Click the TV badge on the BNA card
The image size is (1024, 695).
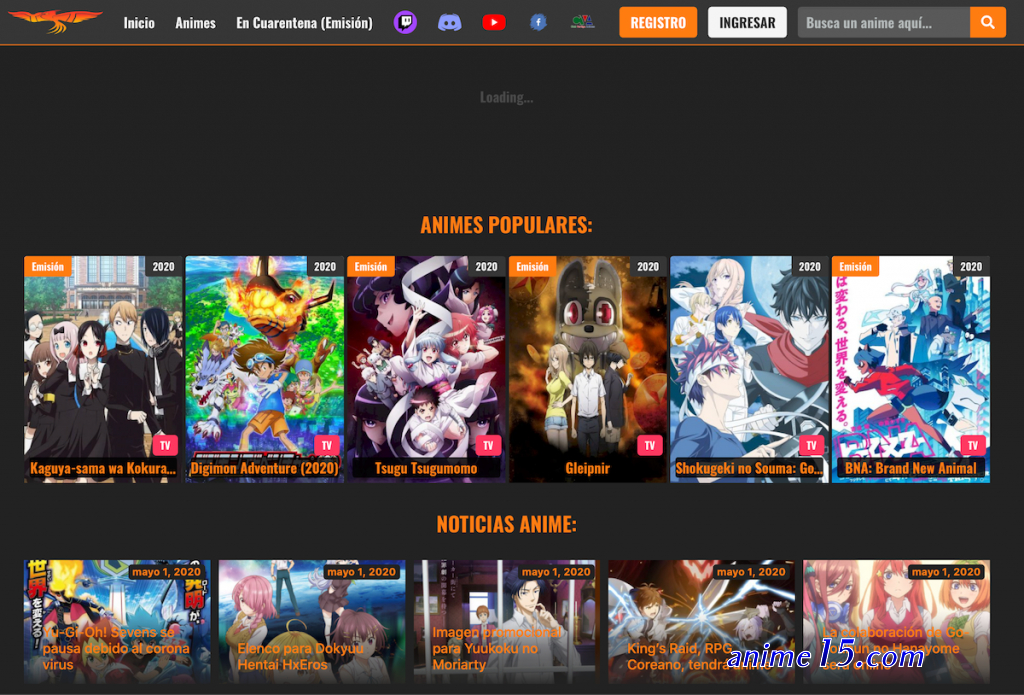972,445
